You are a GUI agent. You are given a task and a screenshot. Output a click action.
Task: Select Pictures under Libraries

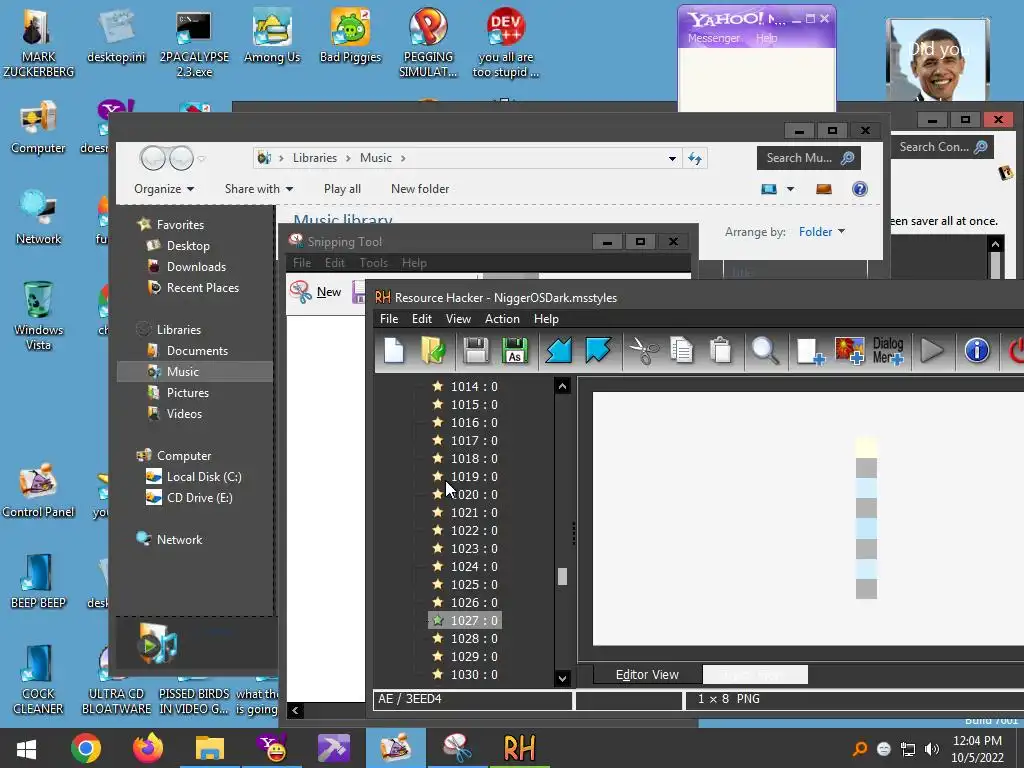point(187,392)
